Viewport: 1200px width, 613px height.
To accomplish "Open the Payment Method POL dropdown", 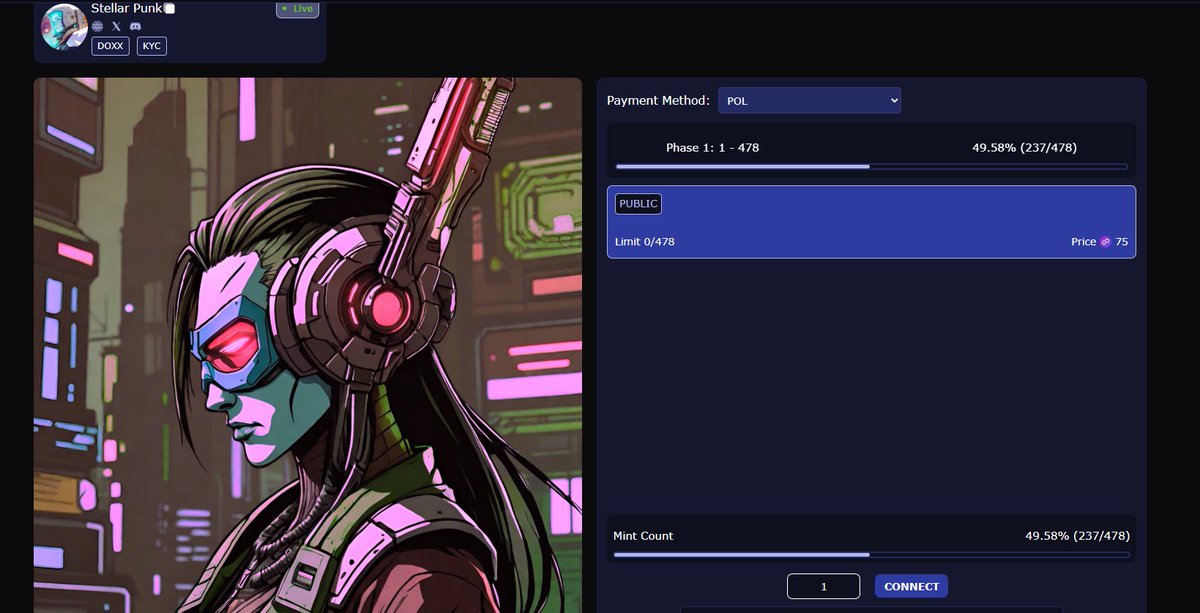I will (809, 101).
